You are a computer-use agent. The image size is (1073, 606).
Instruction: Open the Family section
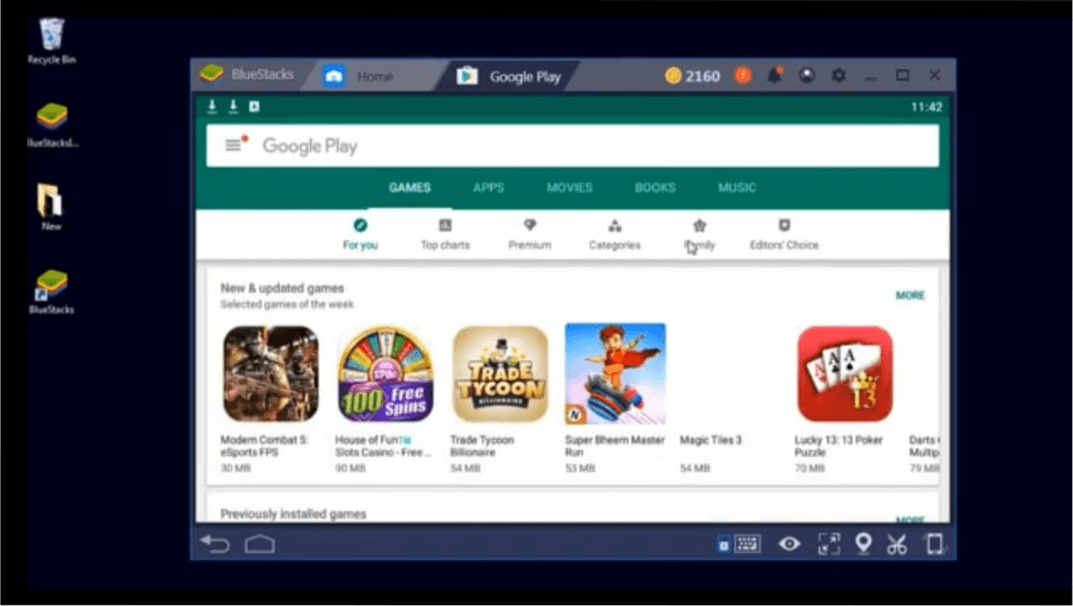[699, 234]
